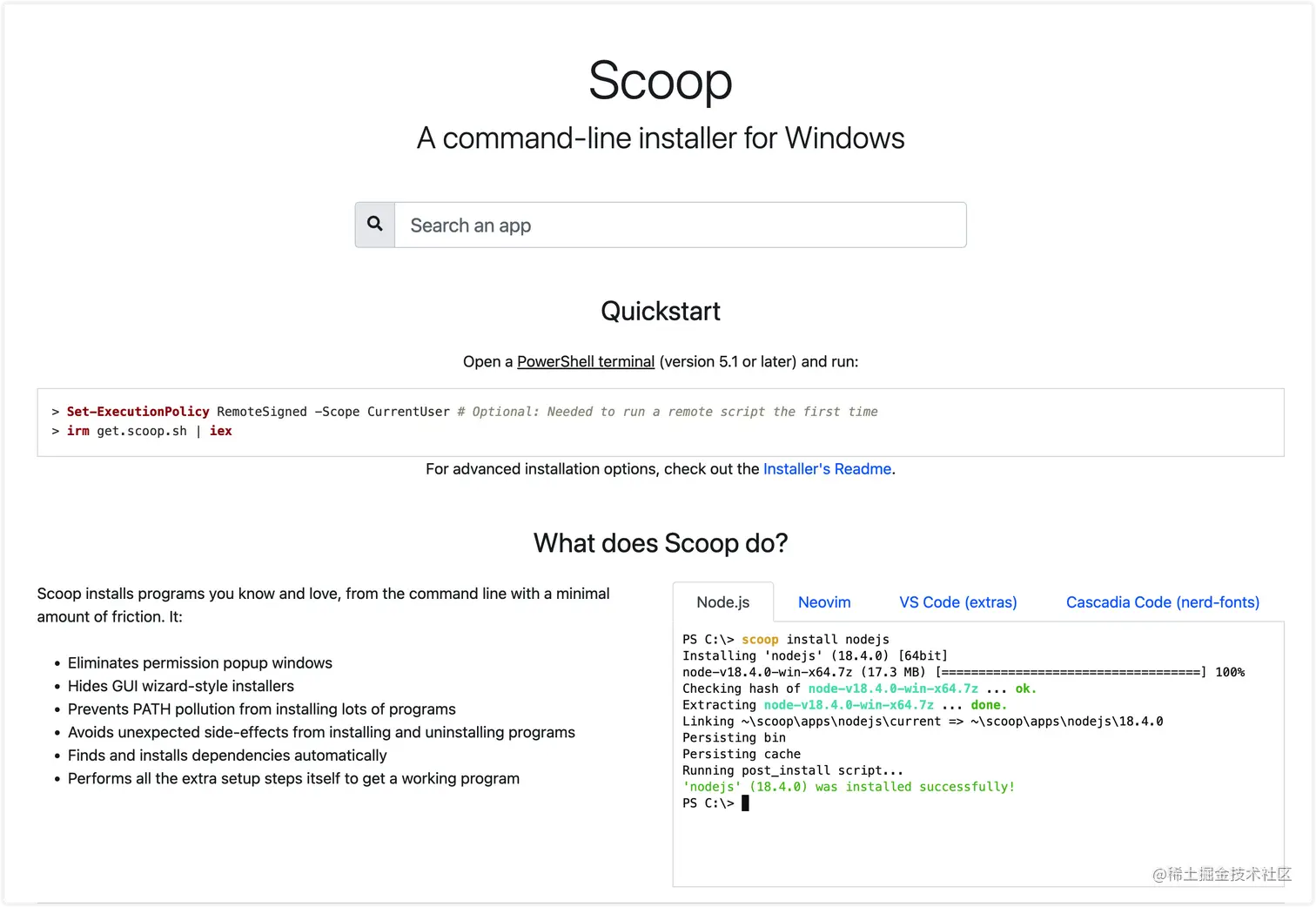This screenshot has height=907, width=1316.
Task: Click the Set-ExecutionPolicy command line
Action: (465, 412)
